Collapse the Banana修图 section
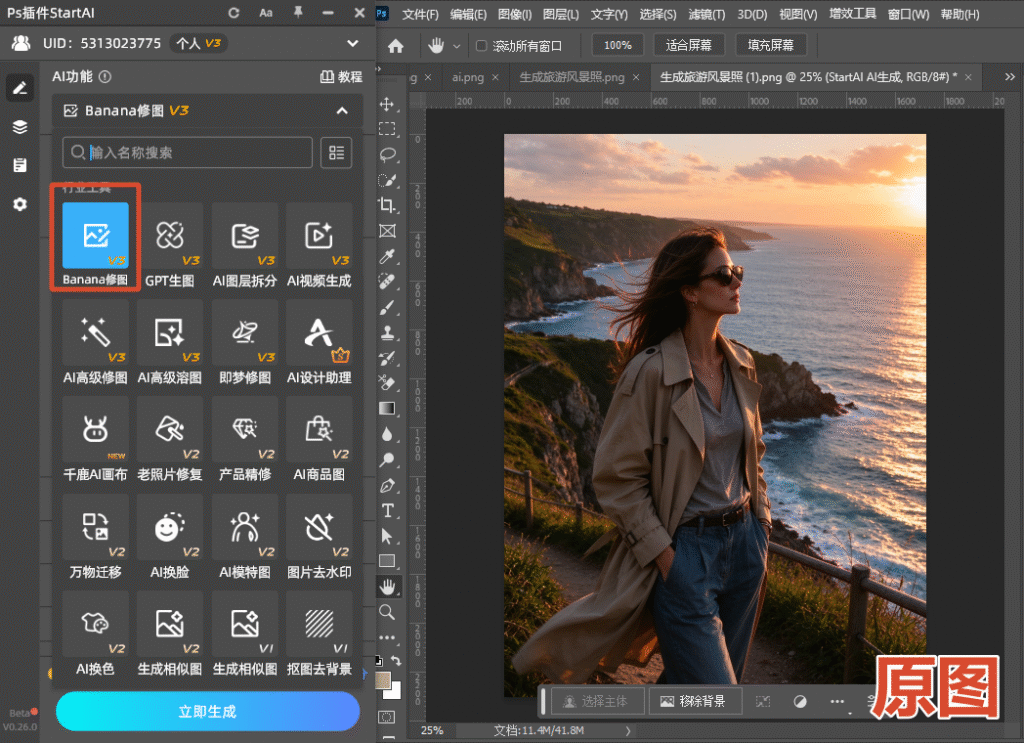1024x743 pixels. point(342,111)
